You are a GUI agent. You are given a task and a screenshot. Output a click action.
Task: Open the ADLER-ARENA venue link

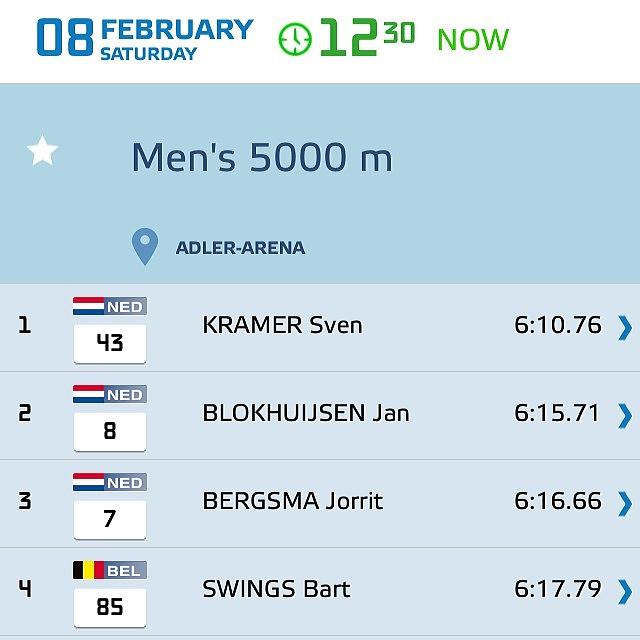pos(240,247)
